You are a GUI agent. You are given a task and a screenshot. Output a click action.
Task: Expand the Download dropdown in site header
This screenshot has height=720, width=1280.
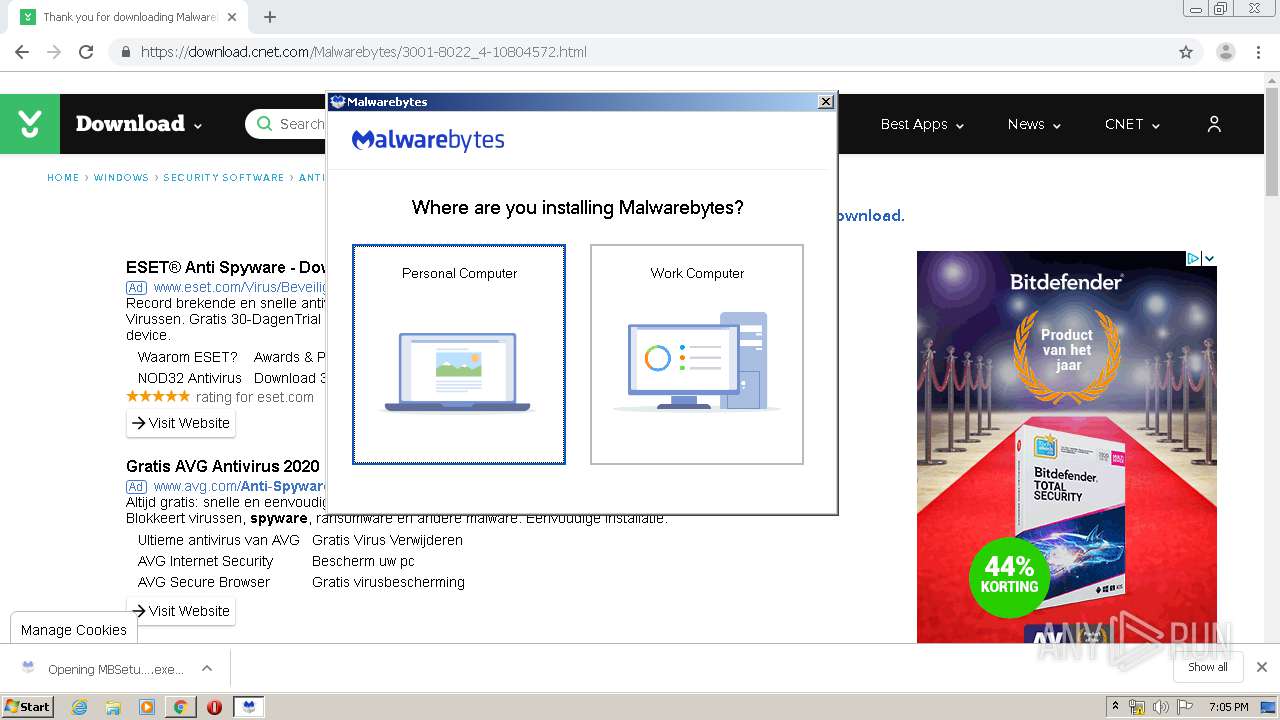click(x=139, y=124)
